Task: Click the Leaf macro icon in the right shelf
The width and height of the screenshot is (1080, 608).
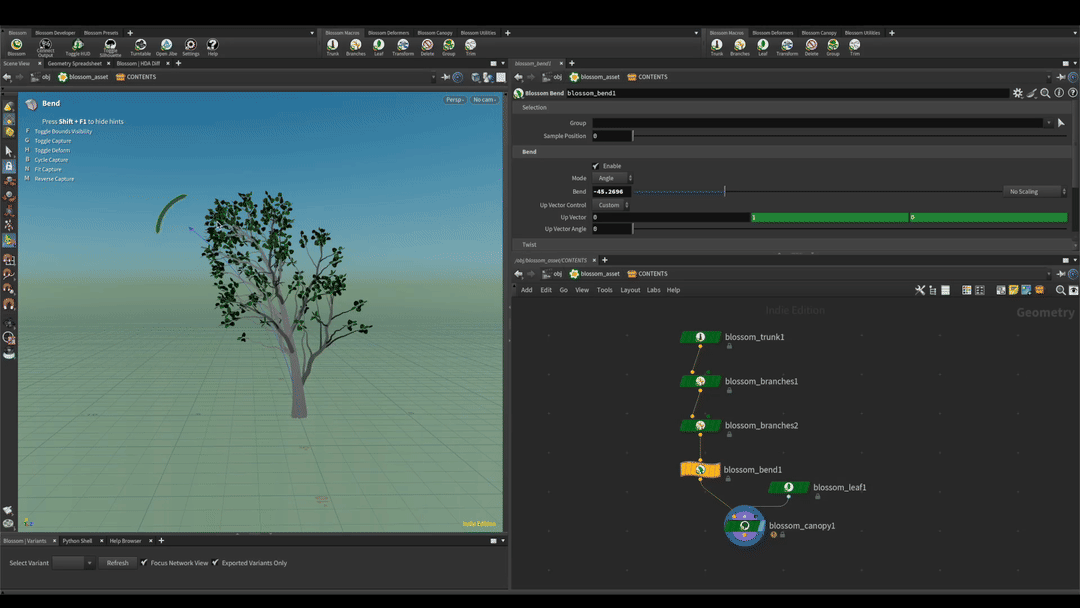Action: coord(762,46)
